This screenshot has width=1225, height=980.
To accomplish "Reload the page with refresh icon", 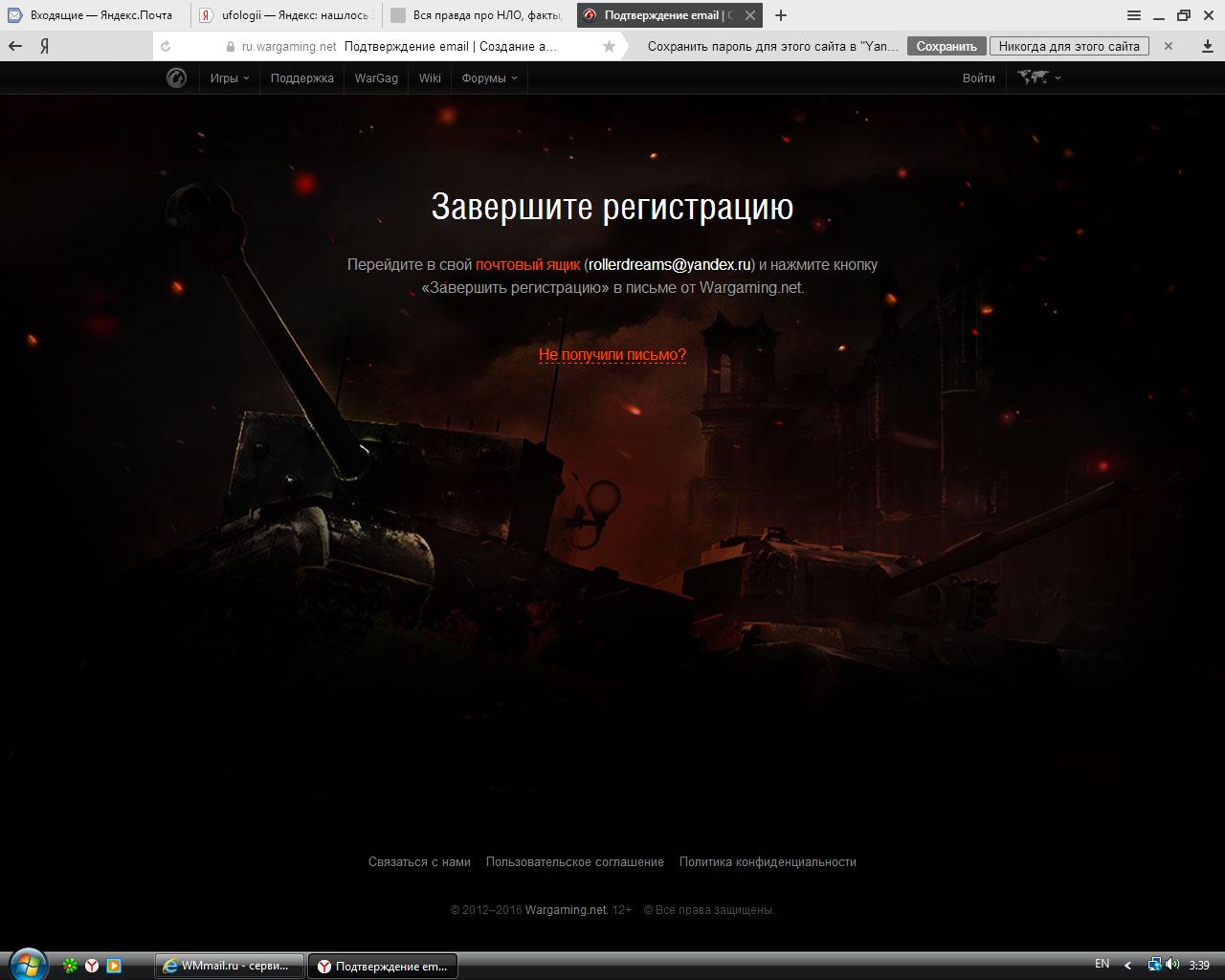I will [x=166, y=46].
